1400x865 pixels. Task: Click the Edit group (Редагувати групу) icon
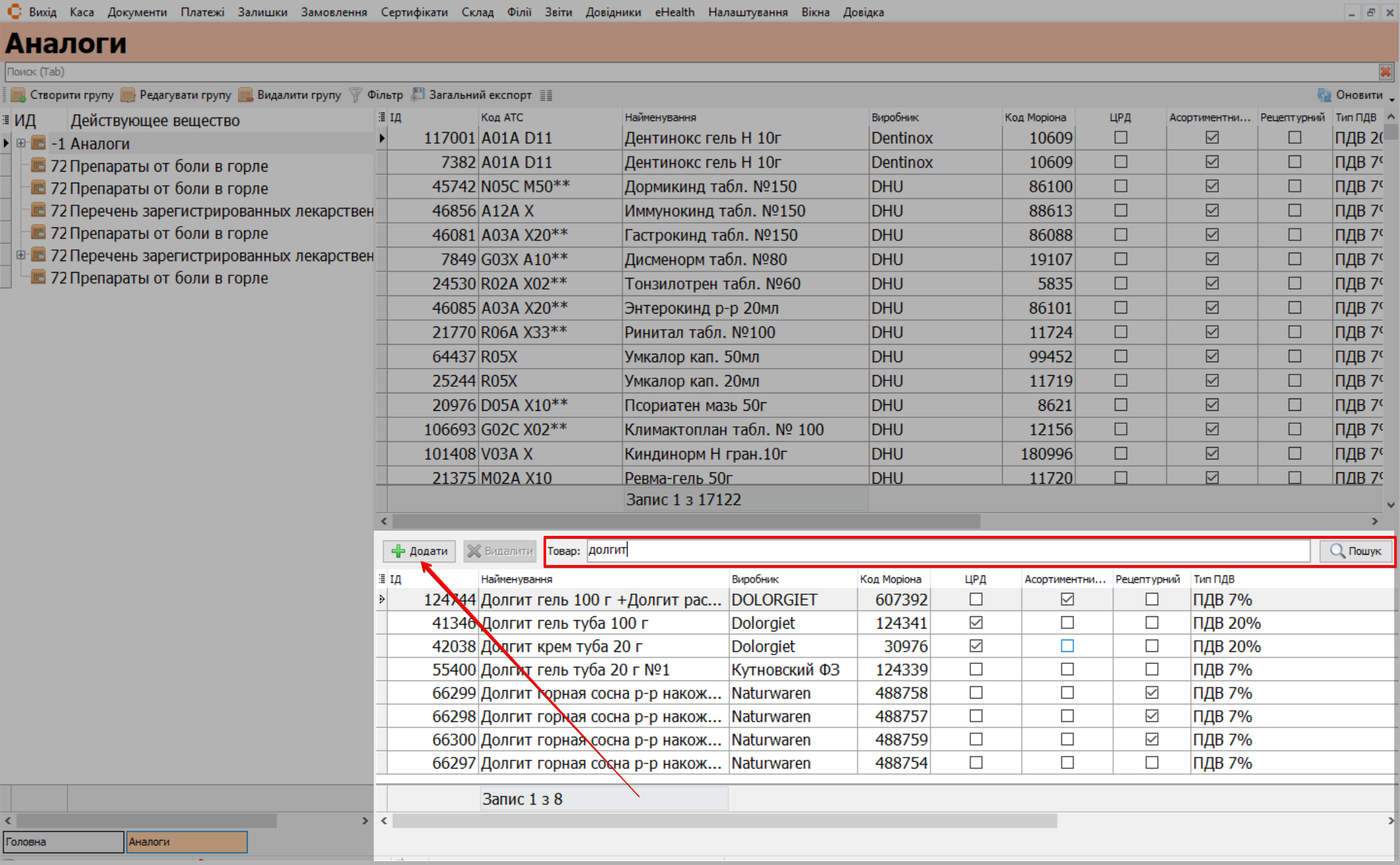click(x=128, y=95)
